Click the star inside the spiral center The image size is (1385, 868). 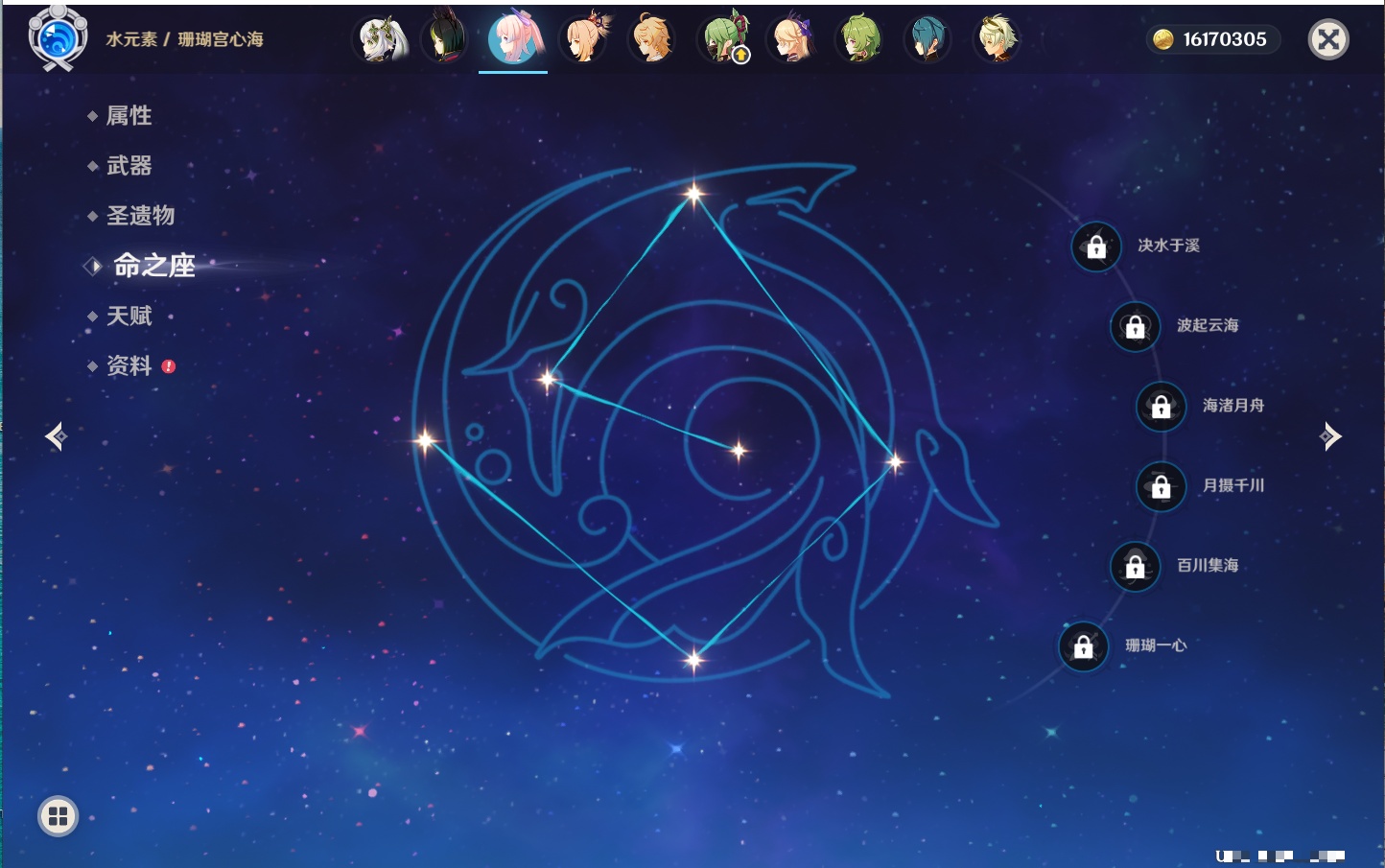739,450
